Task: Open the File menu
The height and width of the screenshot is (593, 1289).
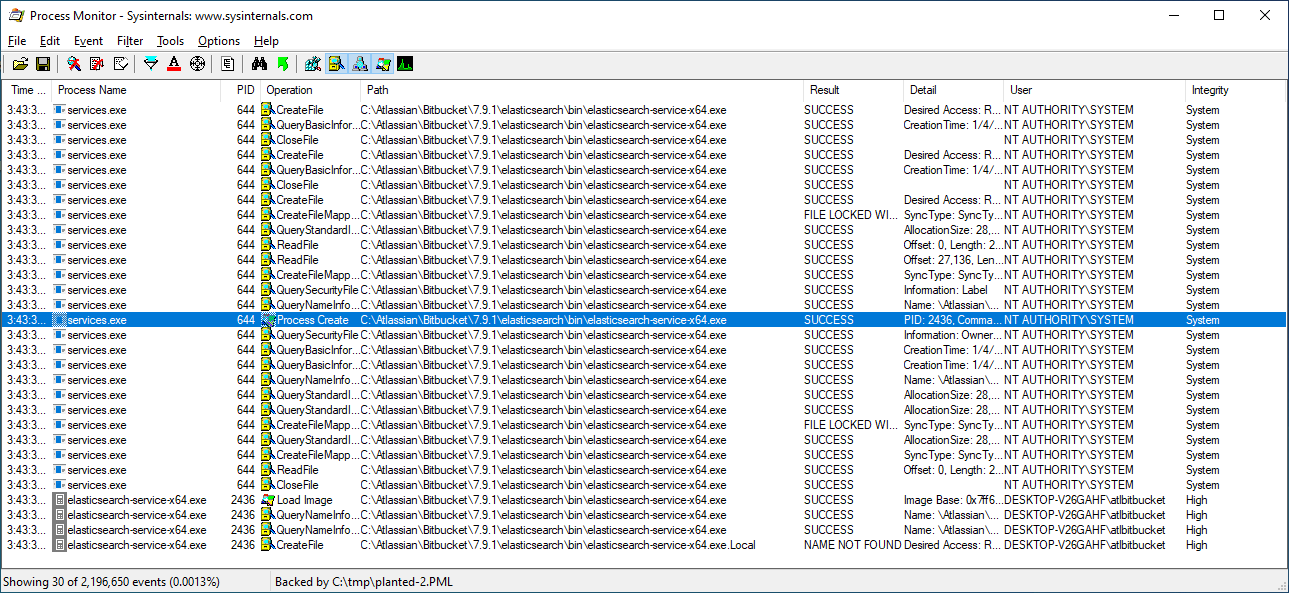Action: (x=17, y=41)
